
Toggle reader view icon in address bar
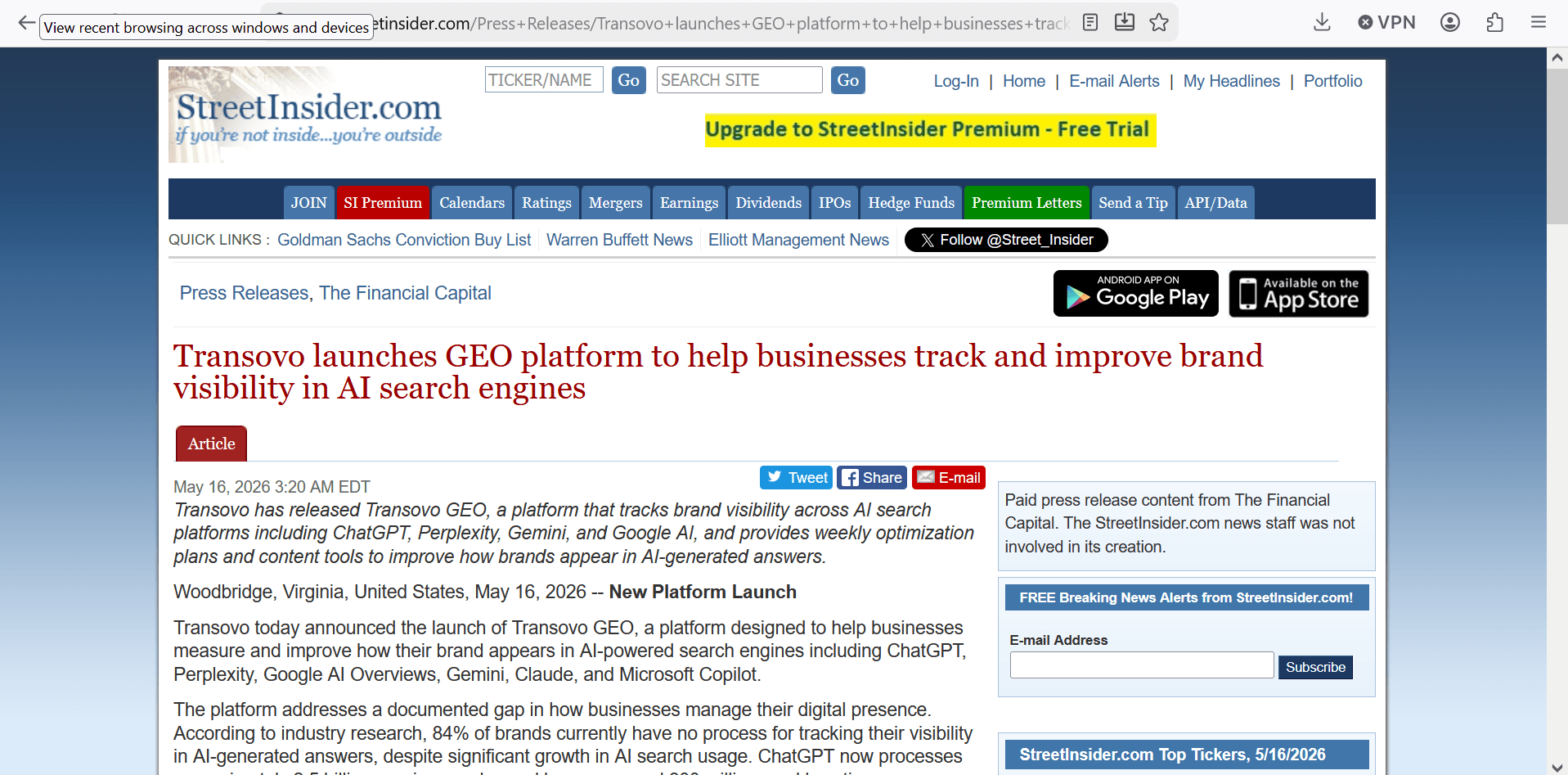click(1090, 22)
